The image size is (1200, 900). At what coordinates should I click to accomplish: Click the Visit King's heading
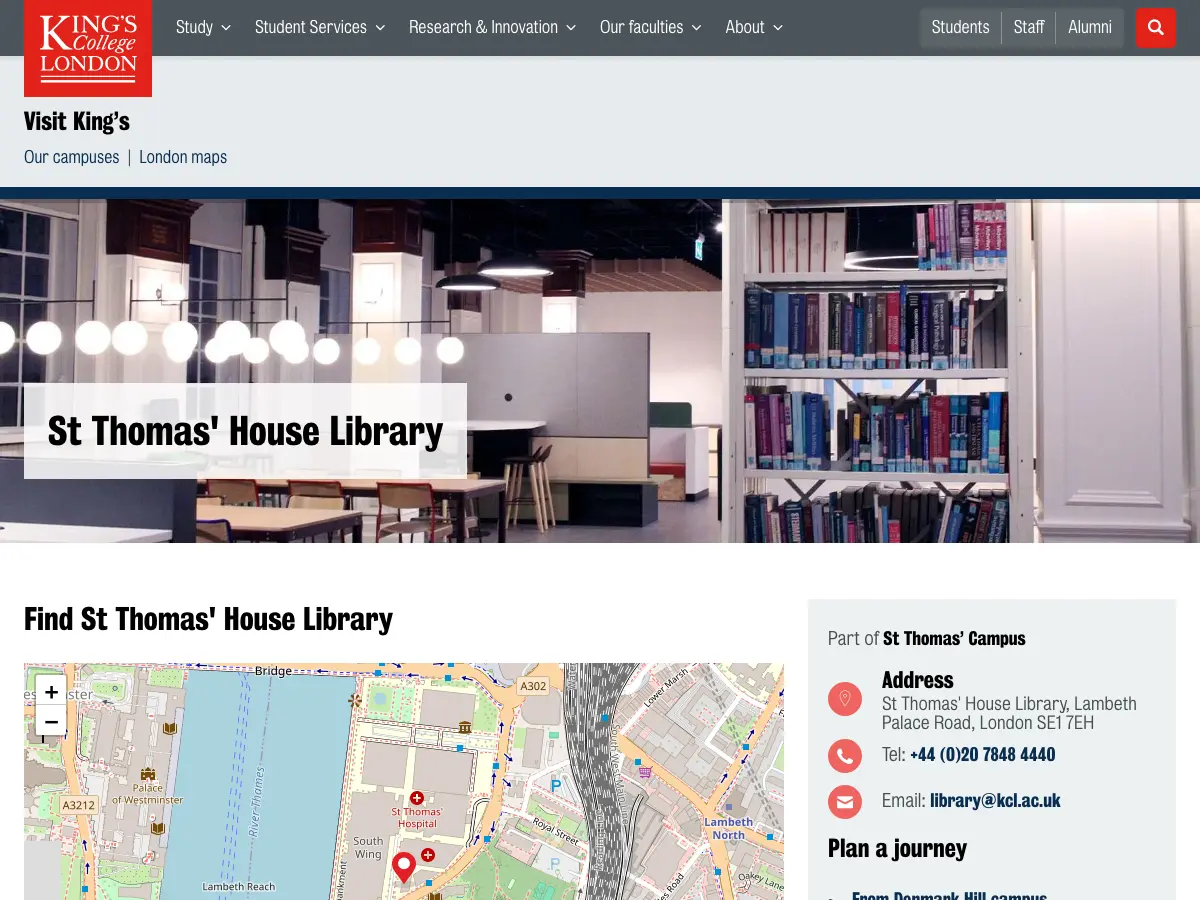point(77,121)
